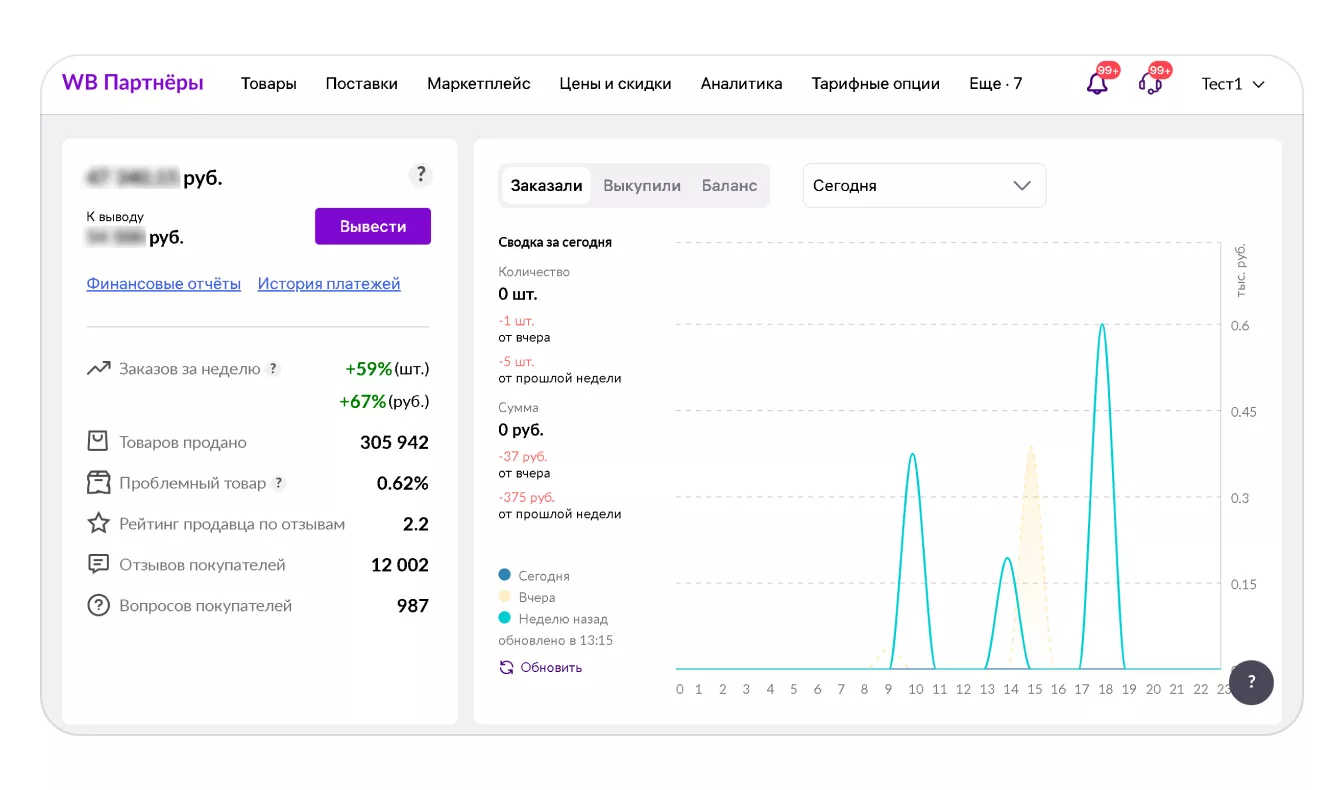Click the seller rating value 2.2
Image resolution: width=1344 pixels, height=790 pixels.
[416, 524]
